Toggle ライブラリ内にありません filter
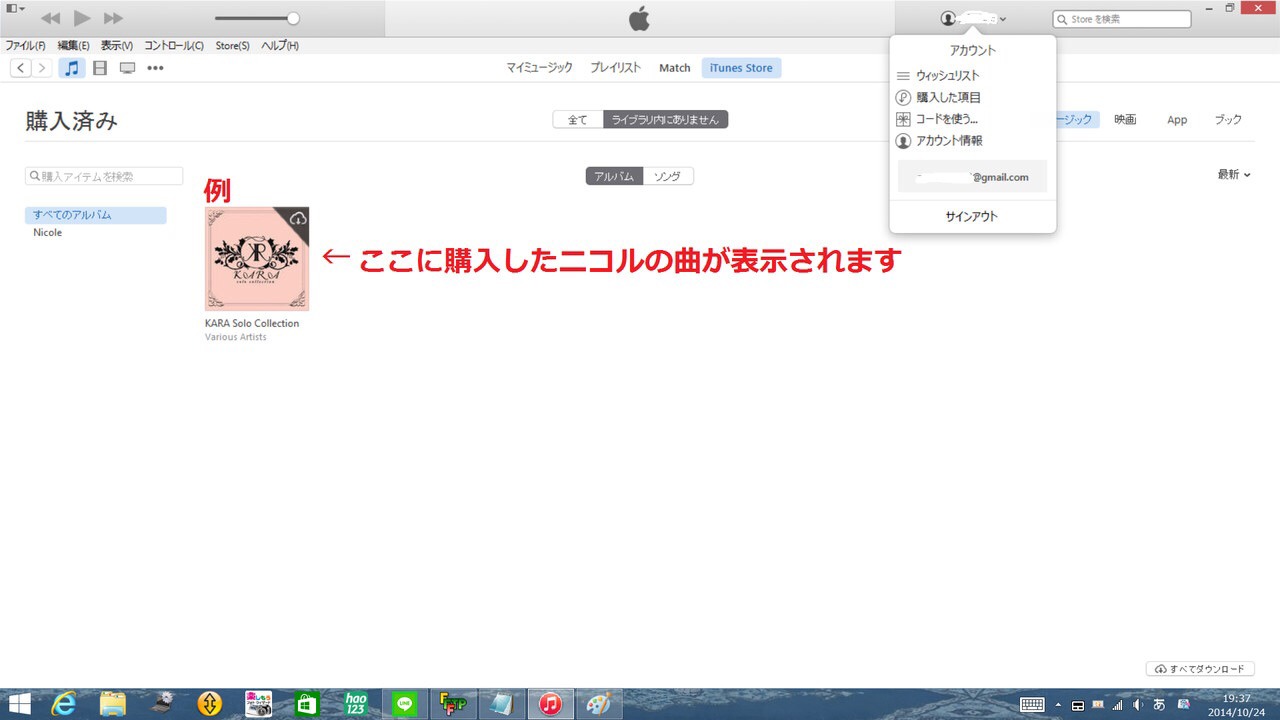 [x=666, y=120]
